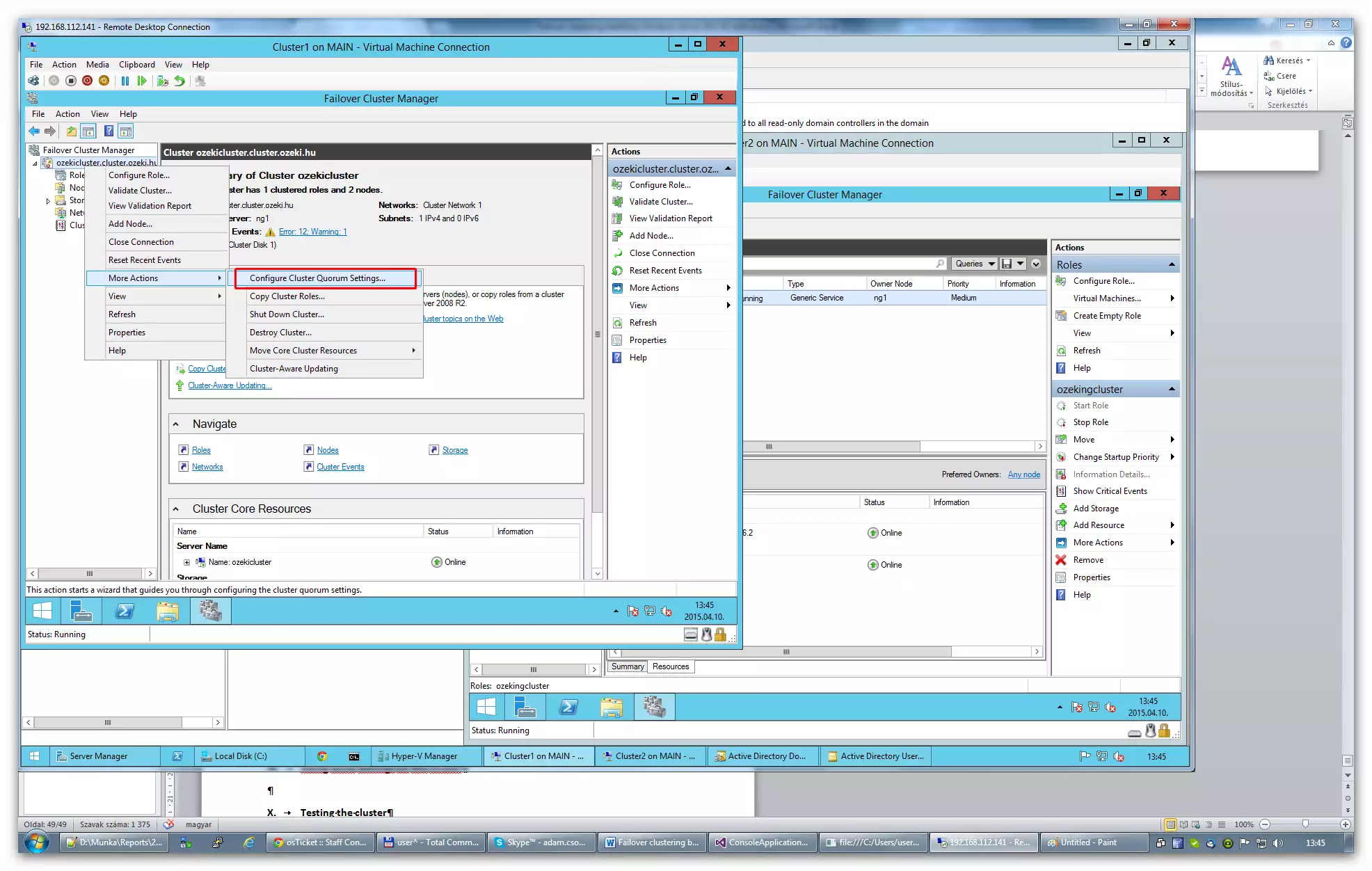This screenshot has height=871, width=1372.
Task: Collapse Roles section in Cluster2 Actions
Action: point(1172,264)
